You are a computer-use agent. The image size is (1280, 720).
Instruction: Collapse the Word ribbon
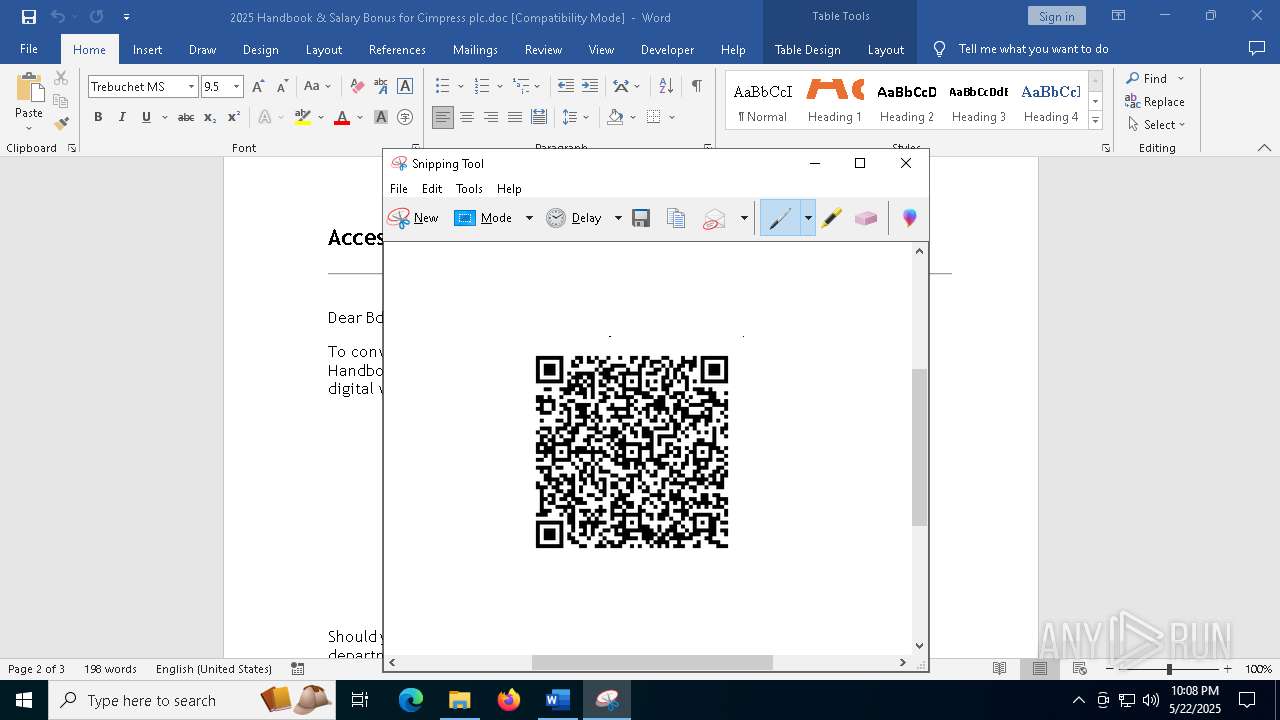(x=1264, y=148)
